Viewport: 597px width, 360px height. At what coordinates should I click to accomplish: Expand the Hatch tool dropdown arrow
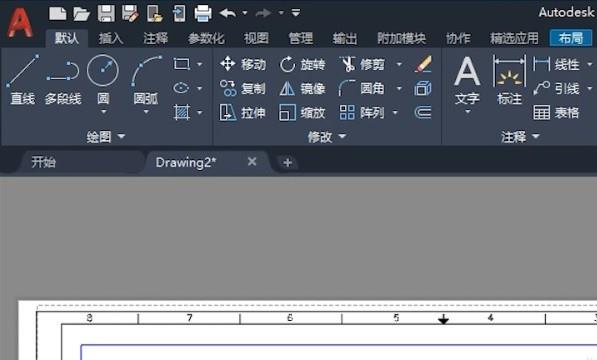coord(199,113)
